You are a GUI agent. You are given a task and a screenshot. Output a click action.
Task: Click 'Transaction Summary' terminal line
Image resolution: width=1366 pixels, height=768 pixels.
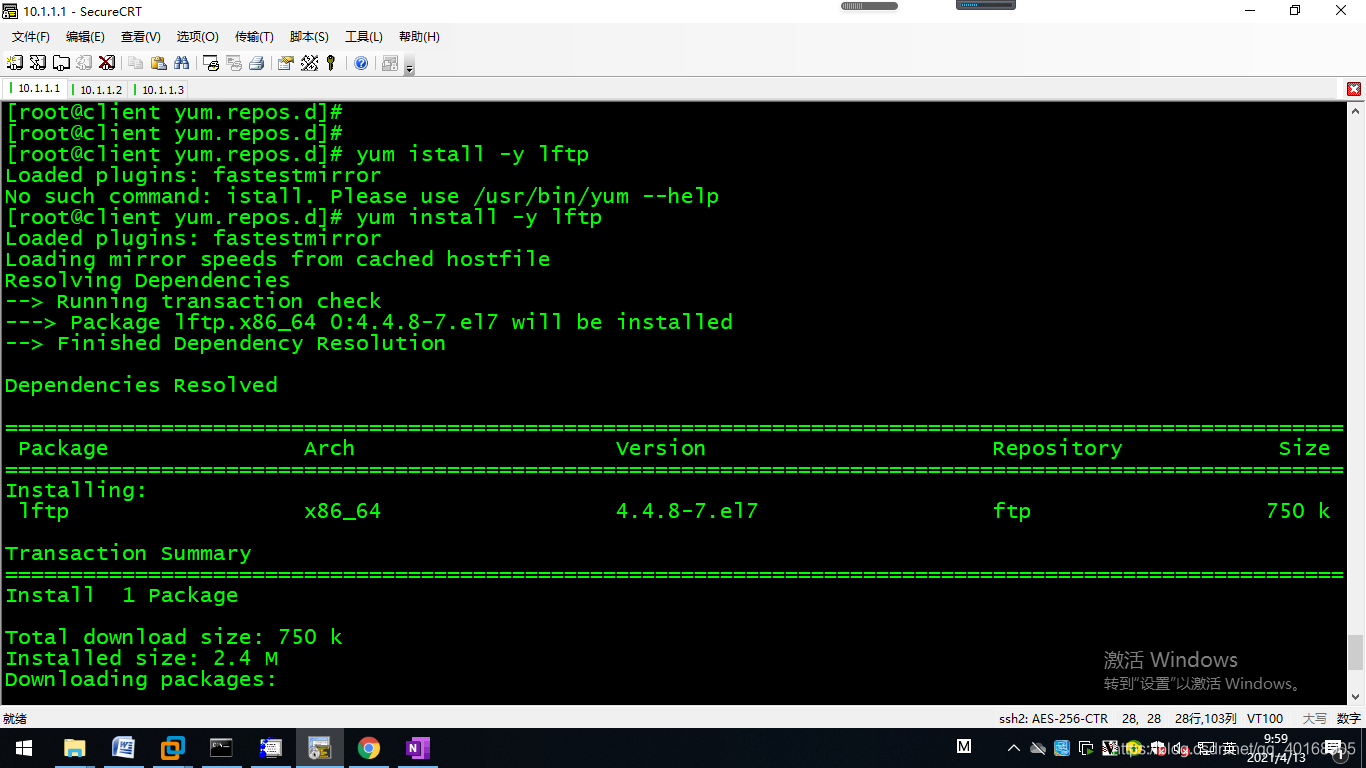click(128, 553)
